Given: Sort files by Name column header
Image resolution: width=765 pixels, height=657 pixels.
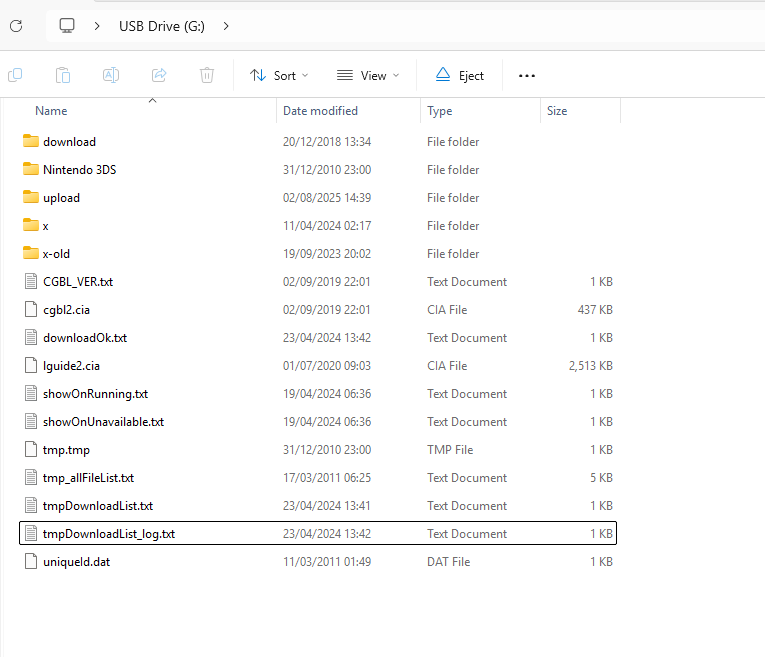Looking at the screenshot, I should pos(52,111).
